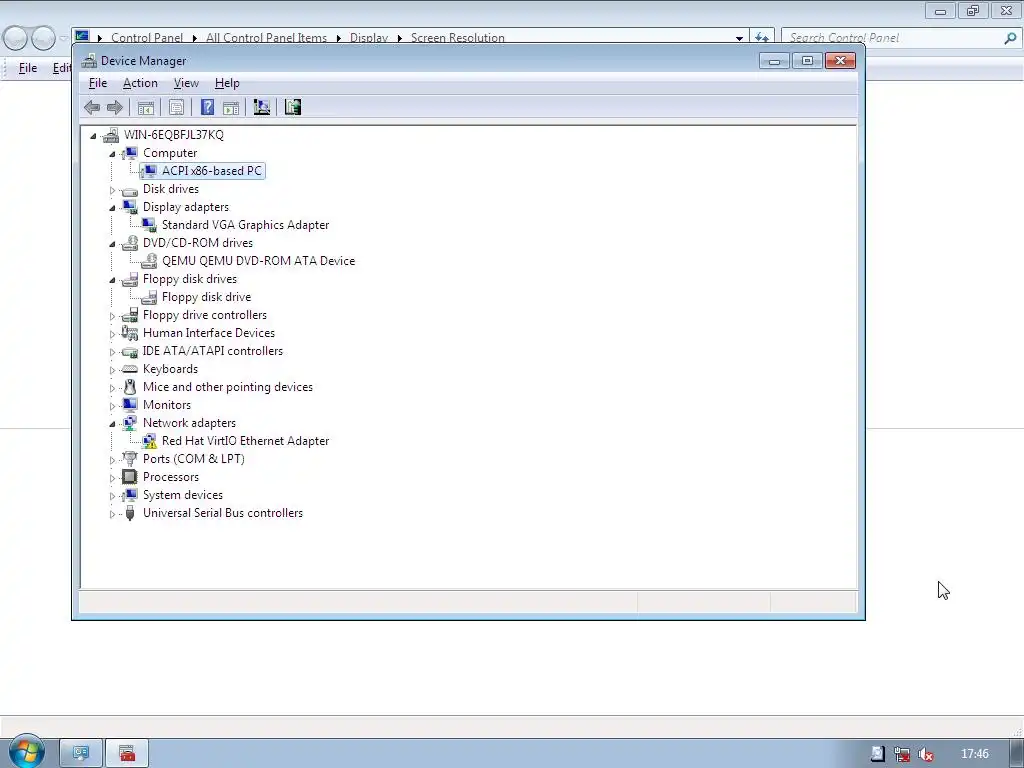Click the action pane toolbar icon beside Help
The height and width of the screenshot is (768, 1024).
pyautogui.click(x=231, y=108)
